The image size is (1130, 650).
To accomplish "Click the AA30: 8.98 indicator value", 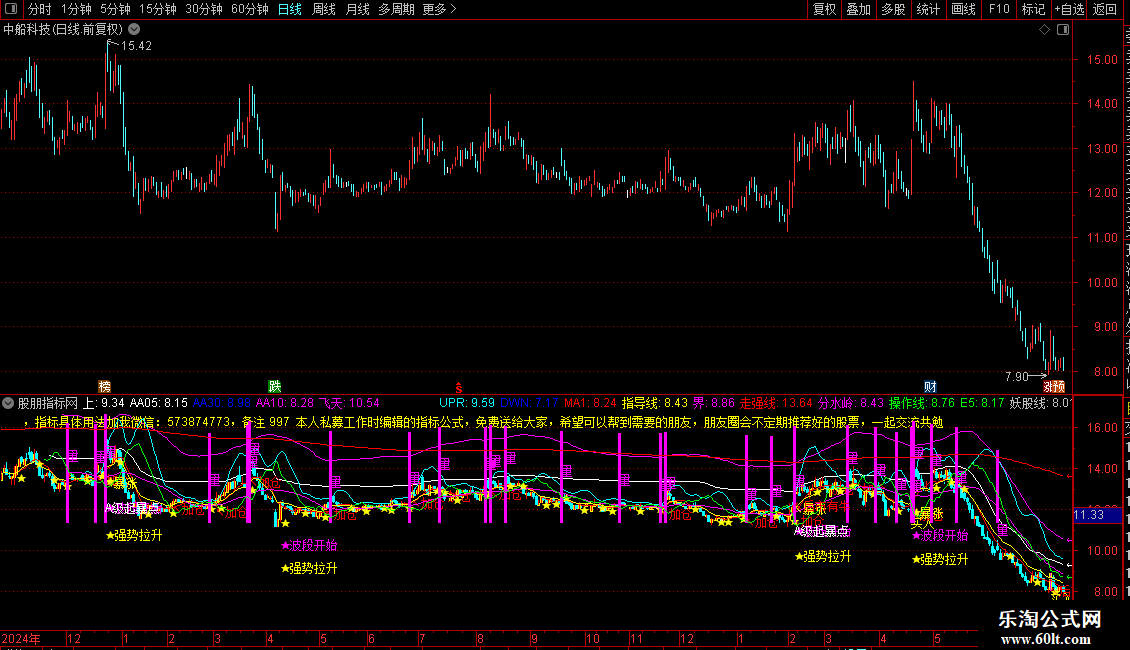I will [x=222, y=404].
